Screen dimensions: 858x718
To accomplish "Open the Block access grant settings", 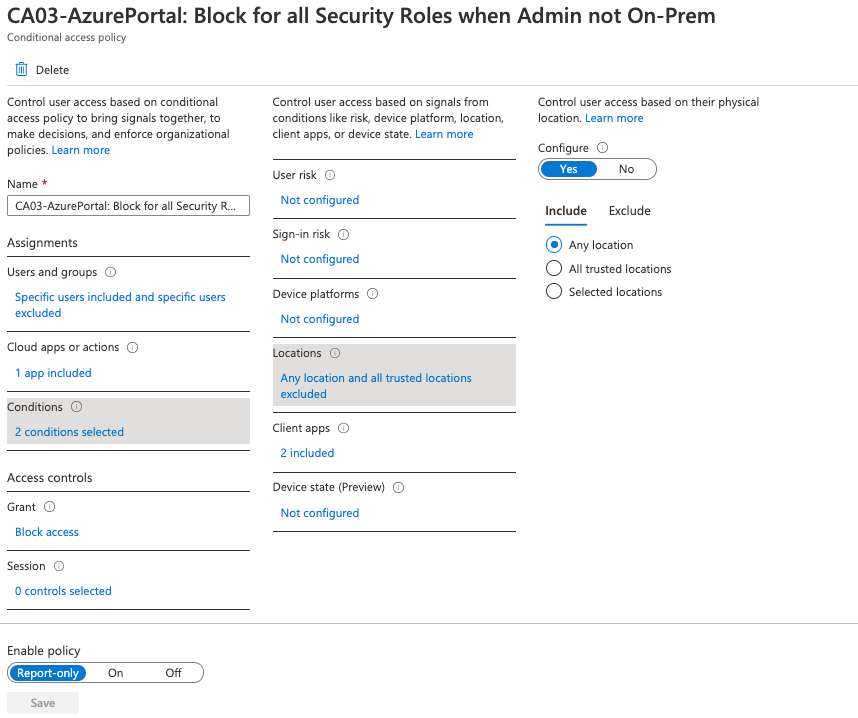I will point(46,531).
